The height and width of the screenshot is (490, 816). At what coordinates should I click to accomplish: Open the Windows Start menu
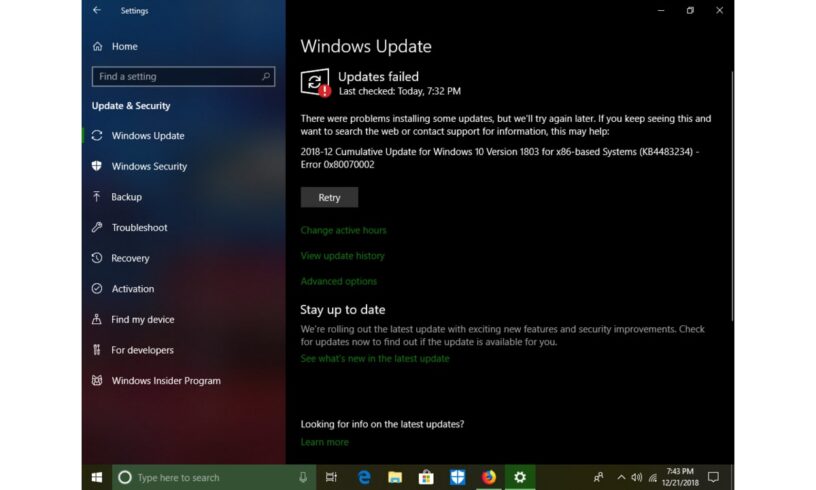click(97, 478)
